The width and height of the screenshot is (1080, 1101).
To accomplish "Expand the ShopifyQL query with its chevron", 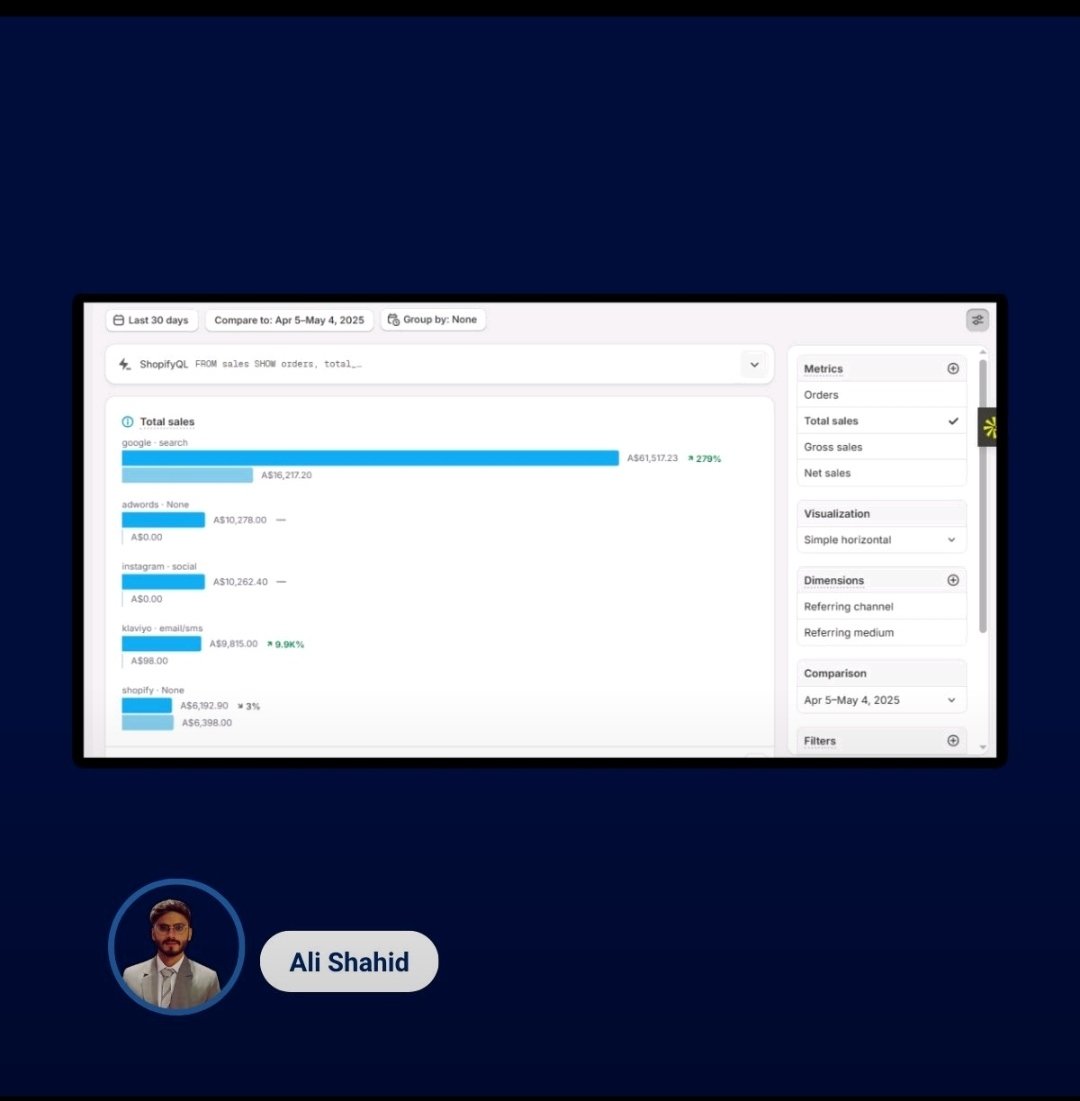I will point(754,364).
